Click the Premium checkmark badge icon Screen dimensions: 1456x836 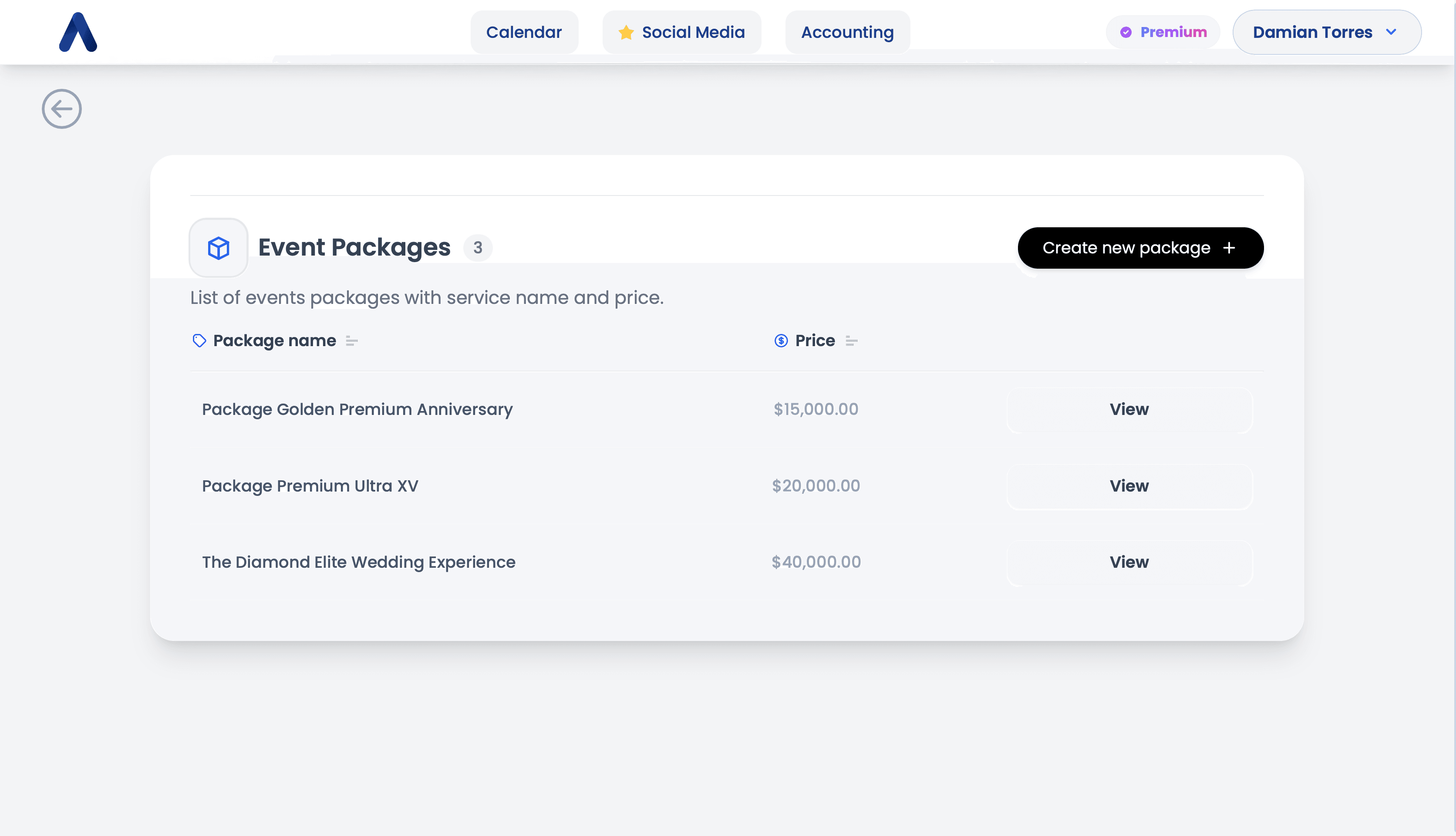pyautogui.click(x=1126, y=32)
